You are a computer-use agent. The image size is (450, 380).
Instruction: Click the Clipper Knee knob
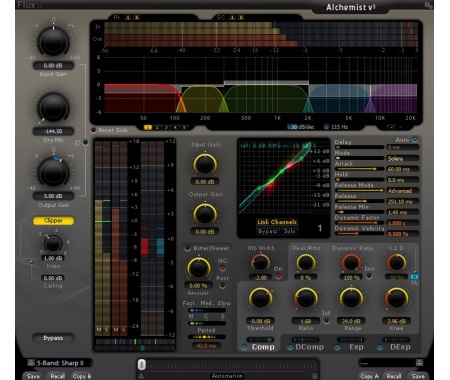point(53,244)
